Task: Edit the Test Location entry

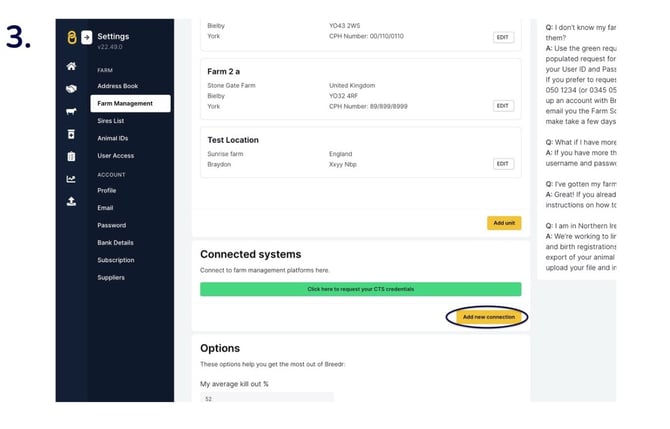Action: click(503, 164)
